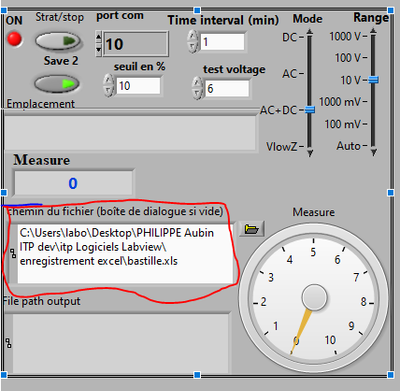Select 1000 mV on the Range scale
The width and height of the screenshot is (400, 391).
pyautogui.click(x=340, y=102)
